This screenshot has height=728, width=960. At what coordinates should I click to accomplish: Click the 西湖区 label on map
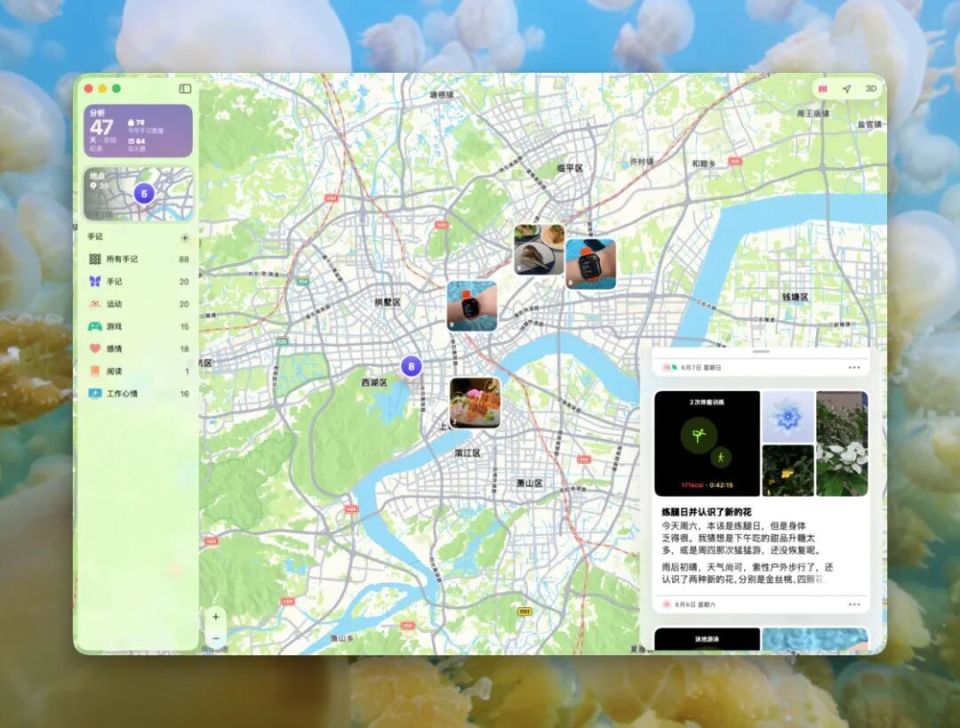click(373, 383)
